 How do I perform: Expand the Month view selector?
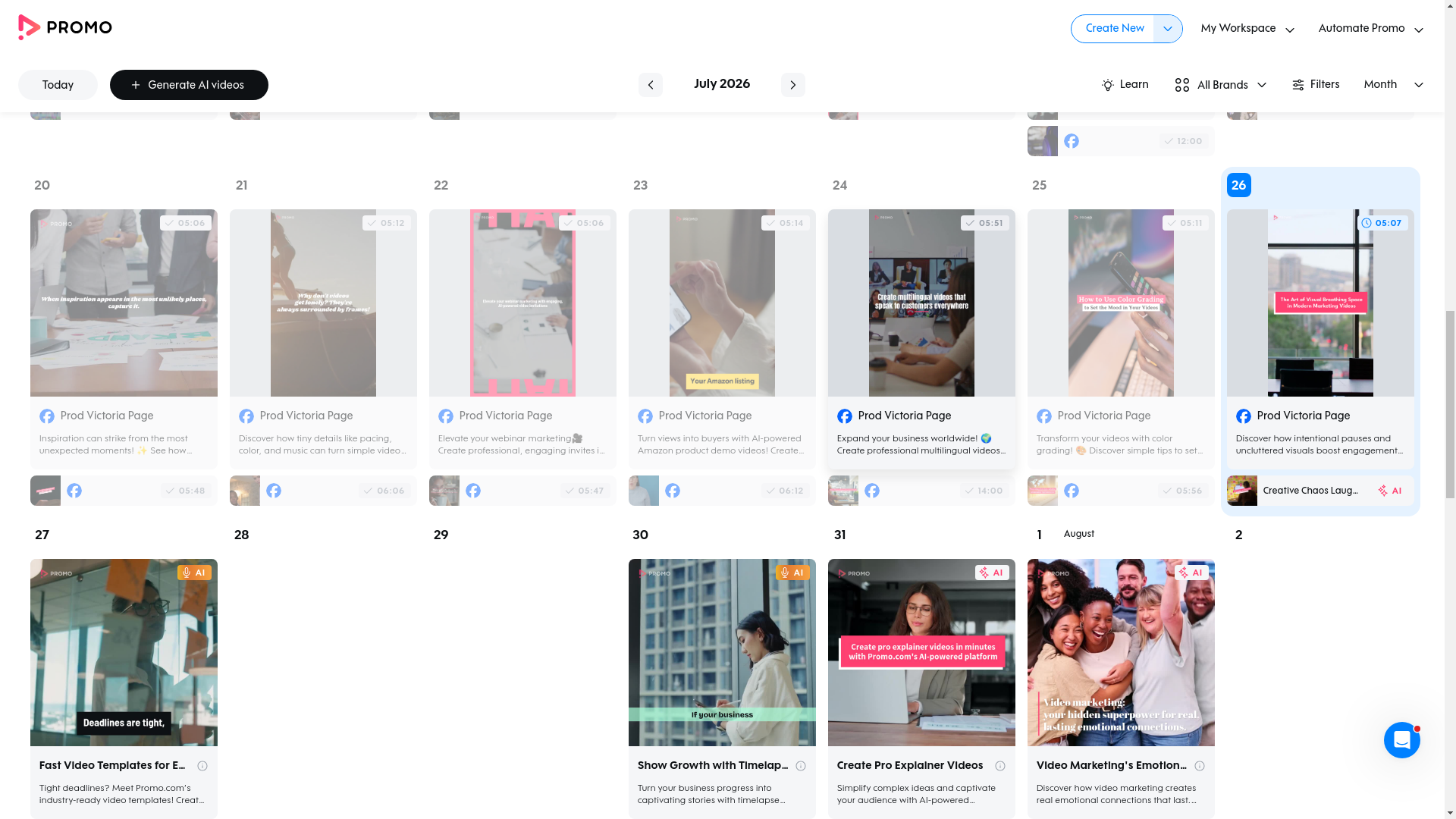tap(1393, 85)
